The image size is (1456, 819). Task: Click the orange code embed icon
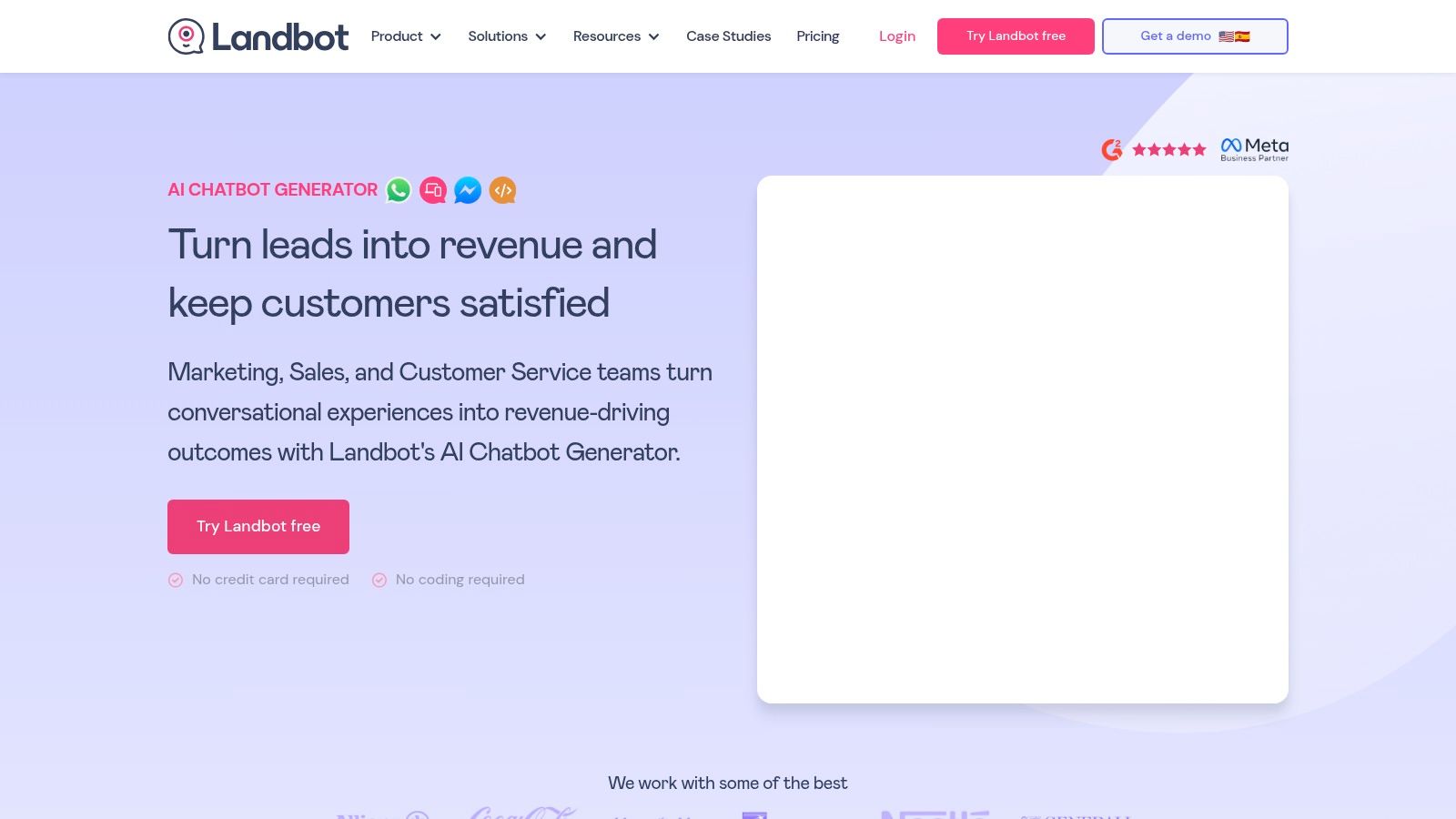click(502, 190)
